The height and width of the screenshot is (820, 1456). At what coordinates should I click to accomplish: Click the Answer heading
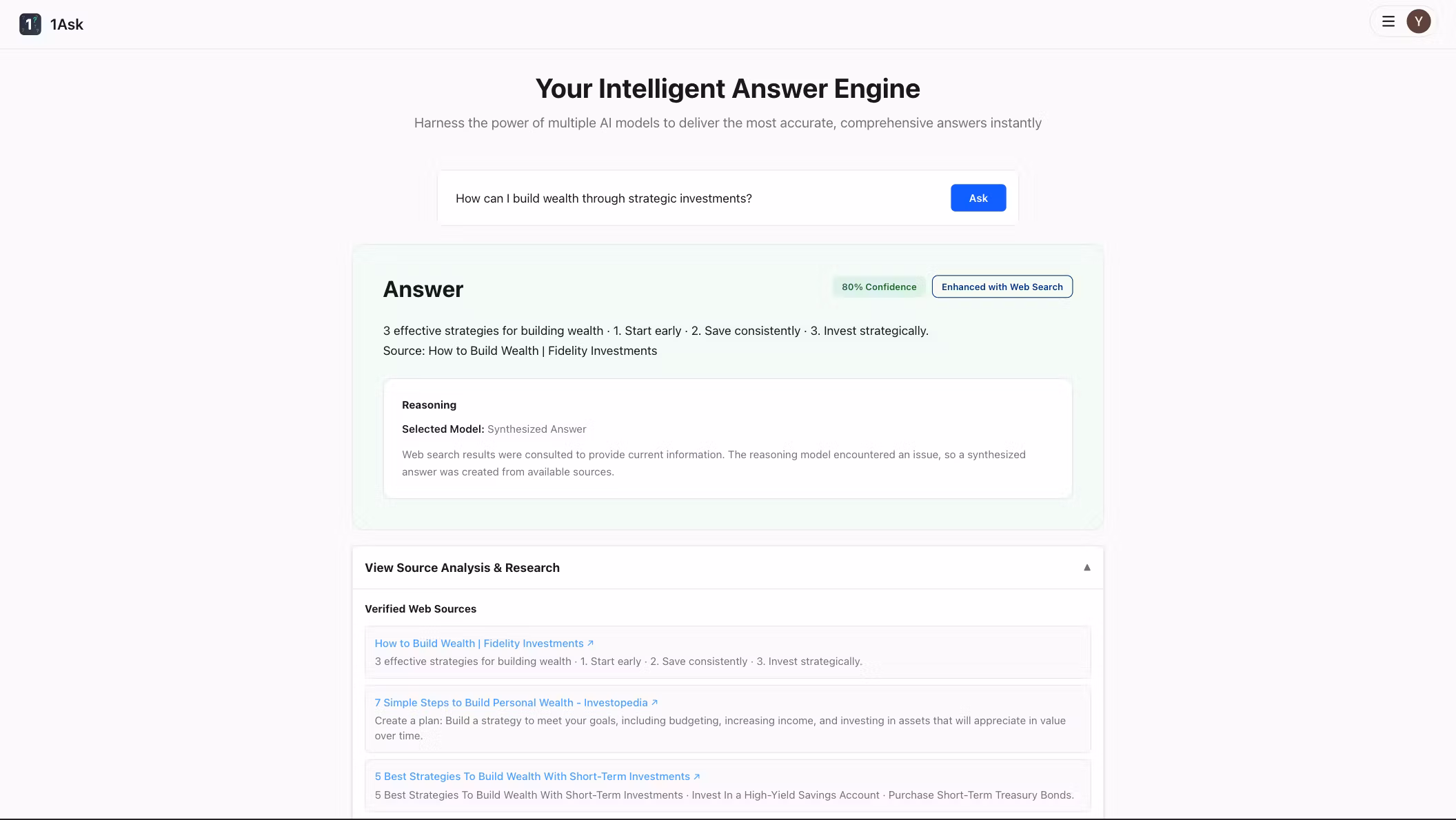(x=423, y=289)
